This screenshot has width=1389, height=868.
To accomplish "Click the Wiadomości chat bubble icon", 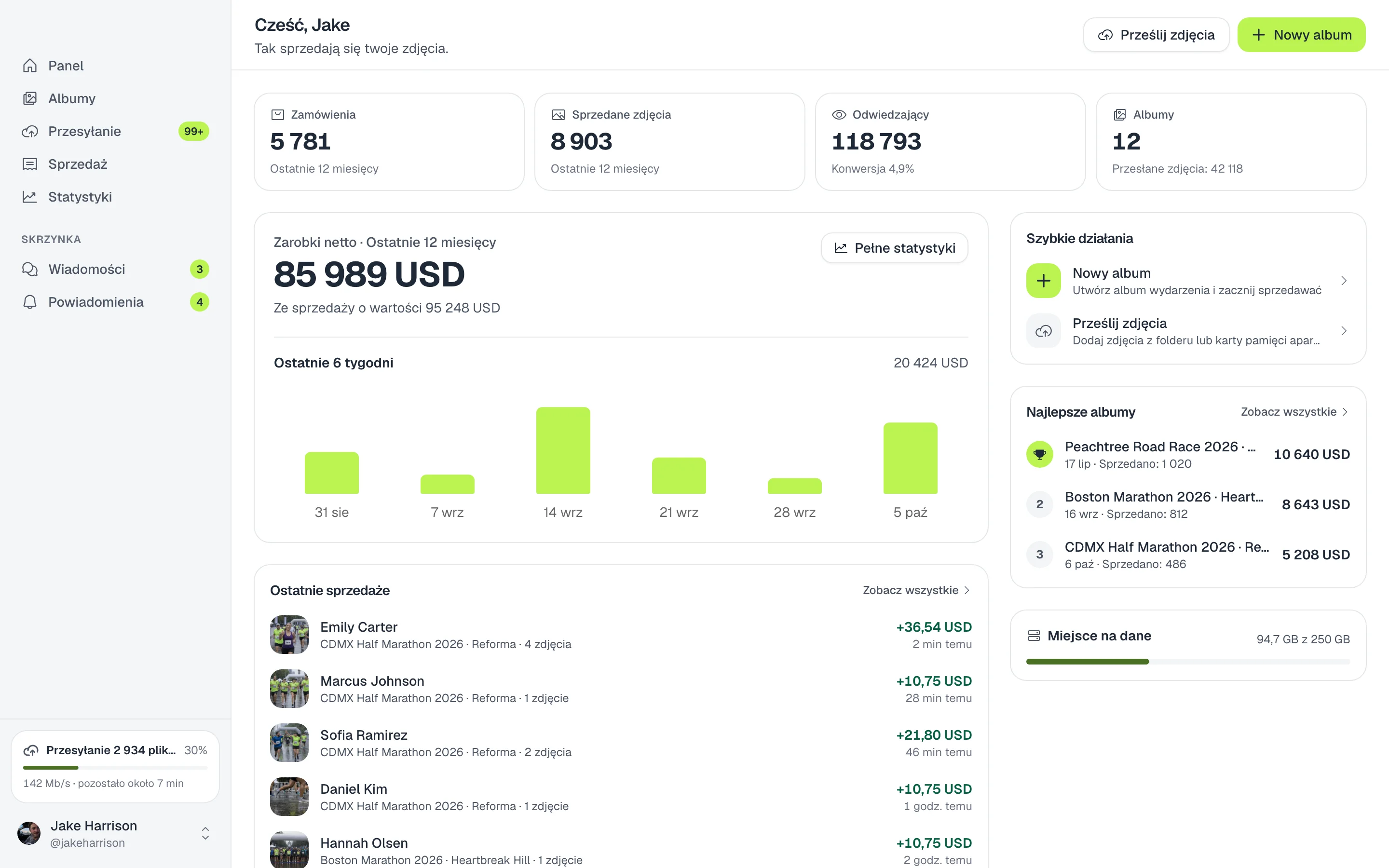I will coord(30,269).
